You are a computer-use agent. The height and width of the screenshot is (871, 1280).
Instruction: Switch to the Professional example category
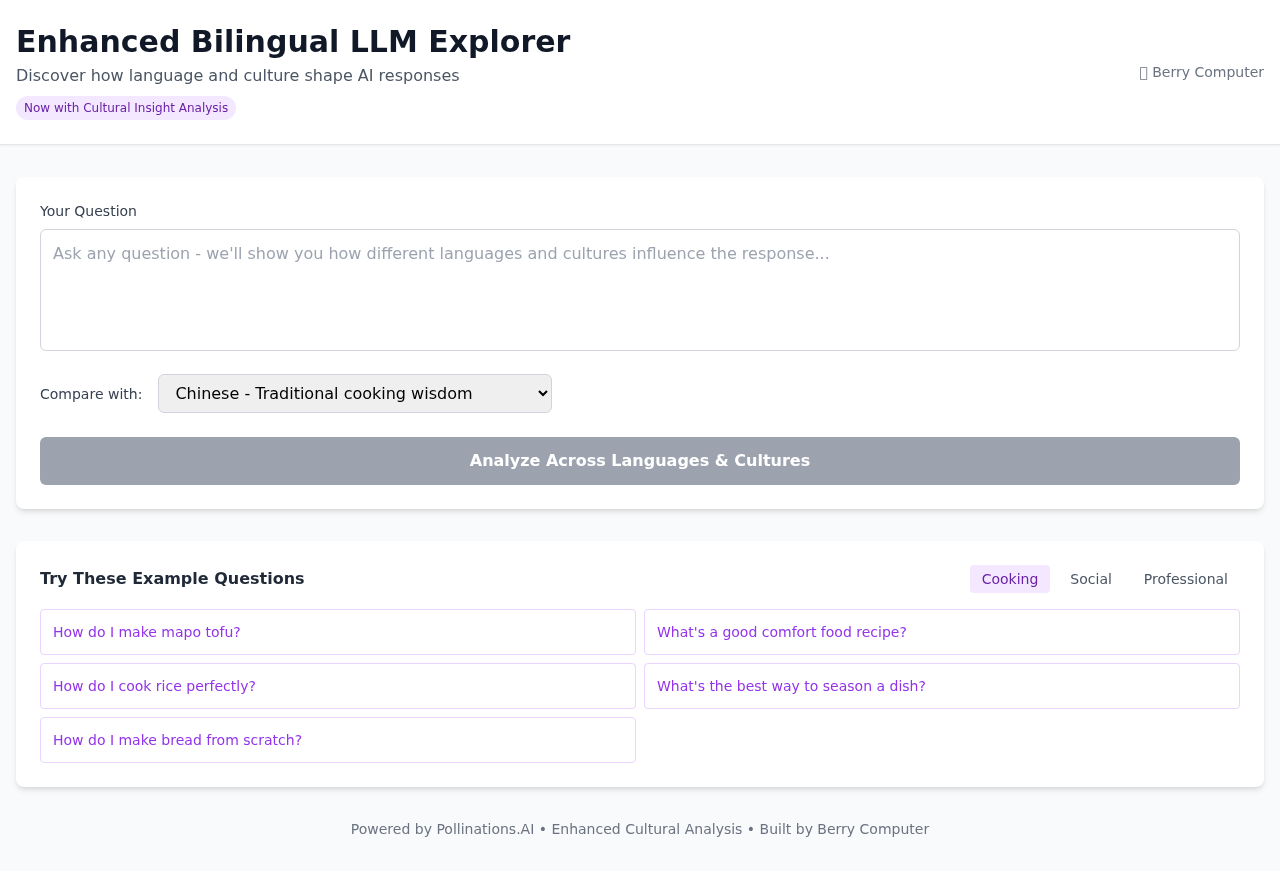1185,578
